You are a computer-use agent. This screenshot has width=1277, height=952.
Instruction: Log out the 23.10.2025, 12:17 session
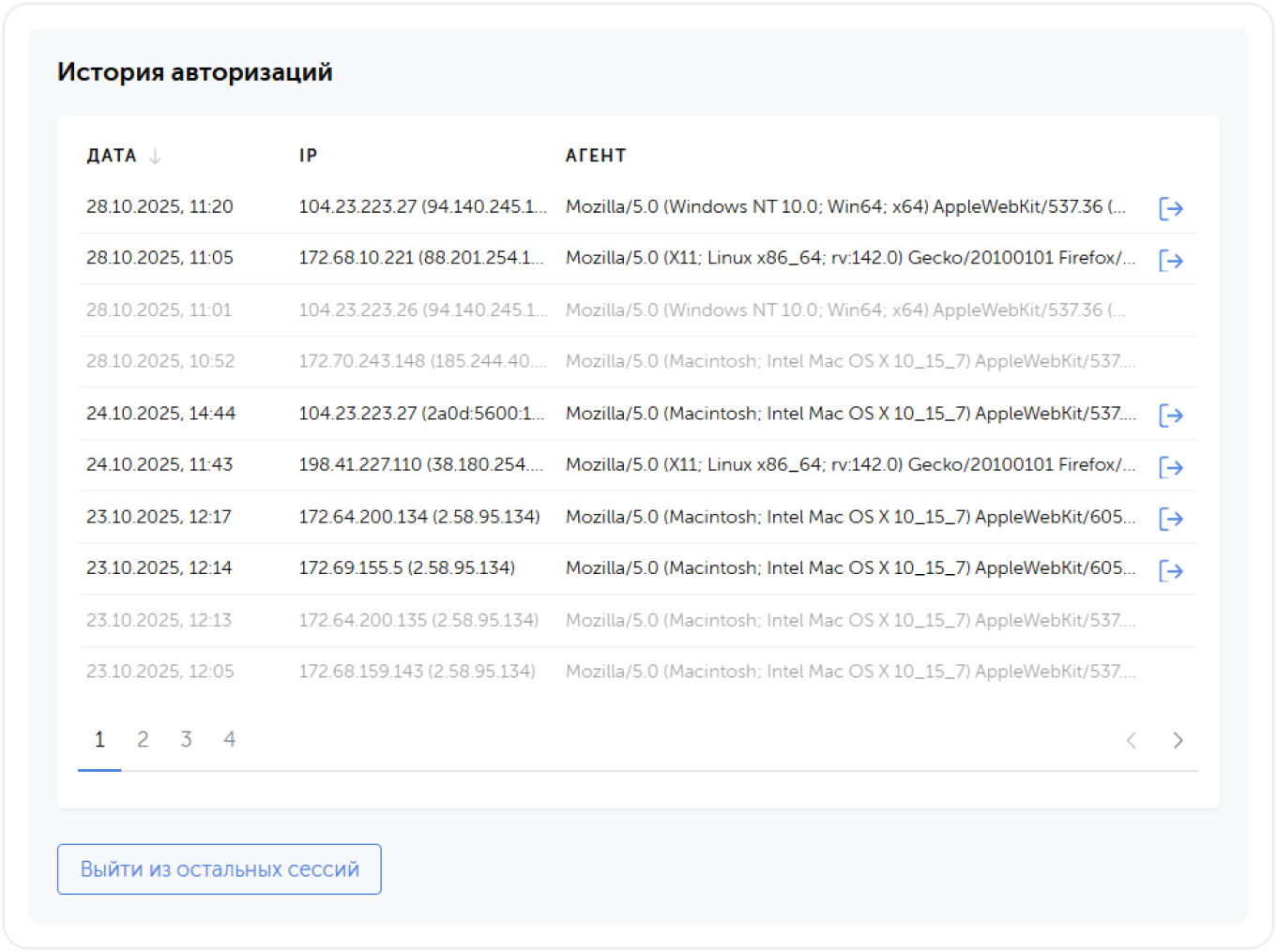[1170, 518]
